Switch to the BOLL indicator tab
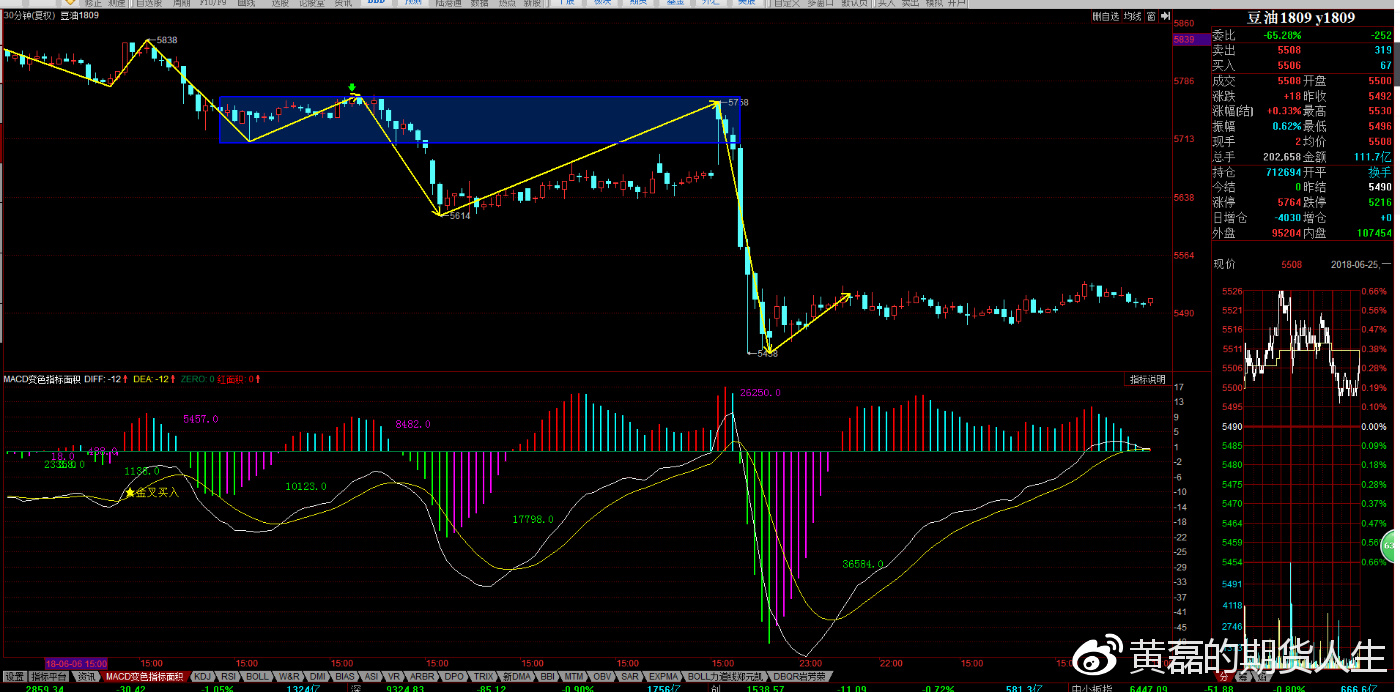 point(257,677)
